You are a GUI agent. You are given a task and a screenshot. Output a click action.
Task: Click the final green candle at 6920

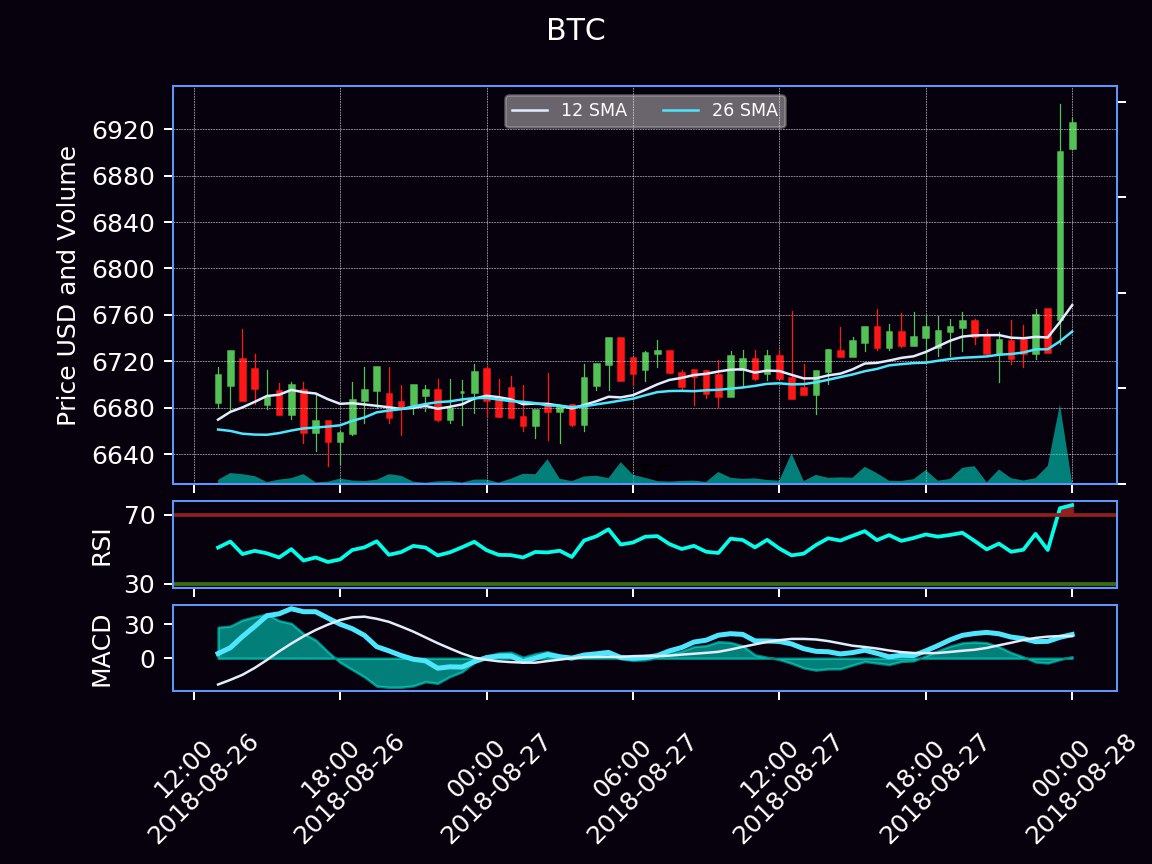point(1073,136)
